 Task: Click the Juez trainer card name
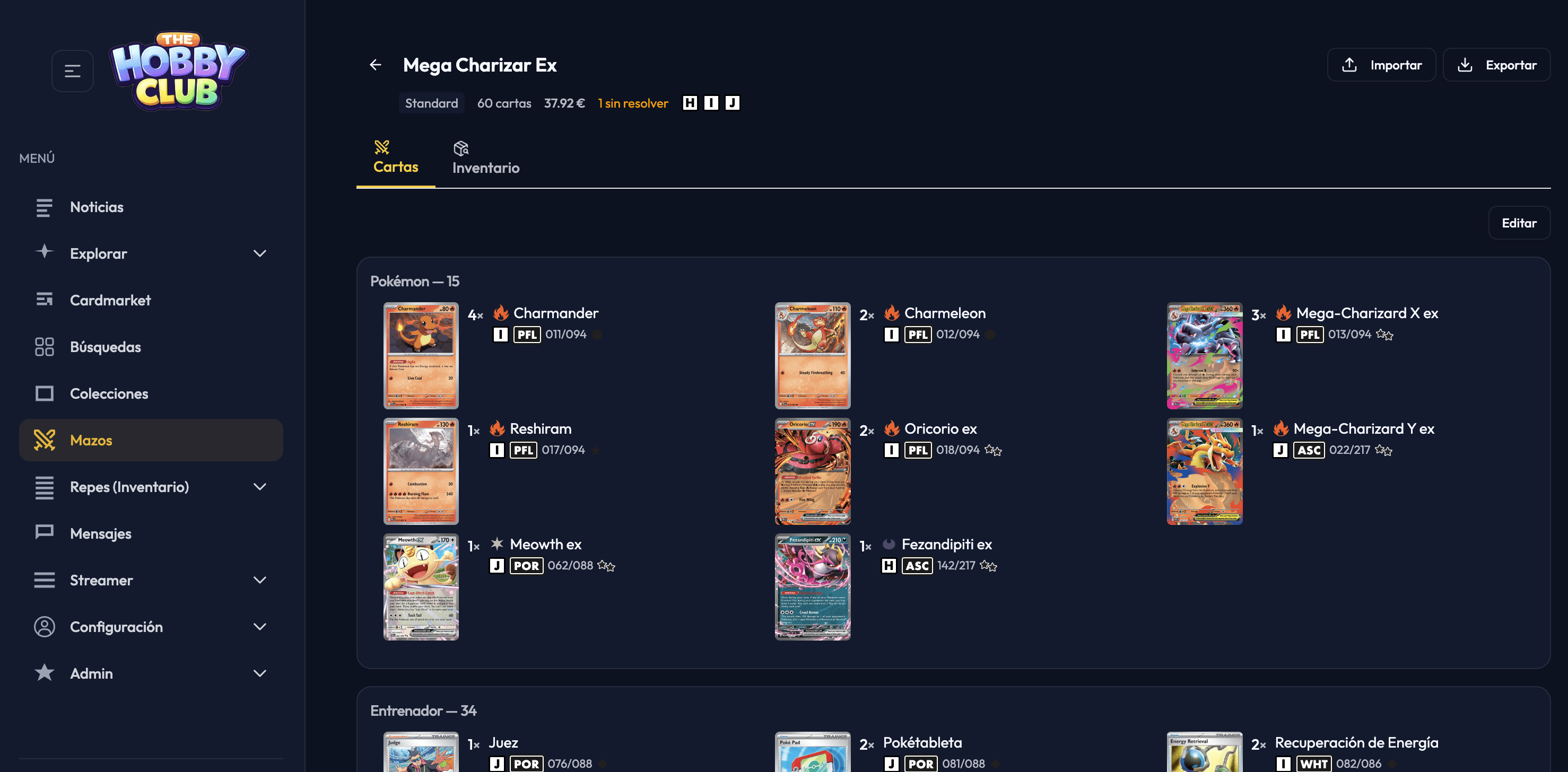[x=503, y=743]
